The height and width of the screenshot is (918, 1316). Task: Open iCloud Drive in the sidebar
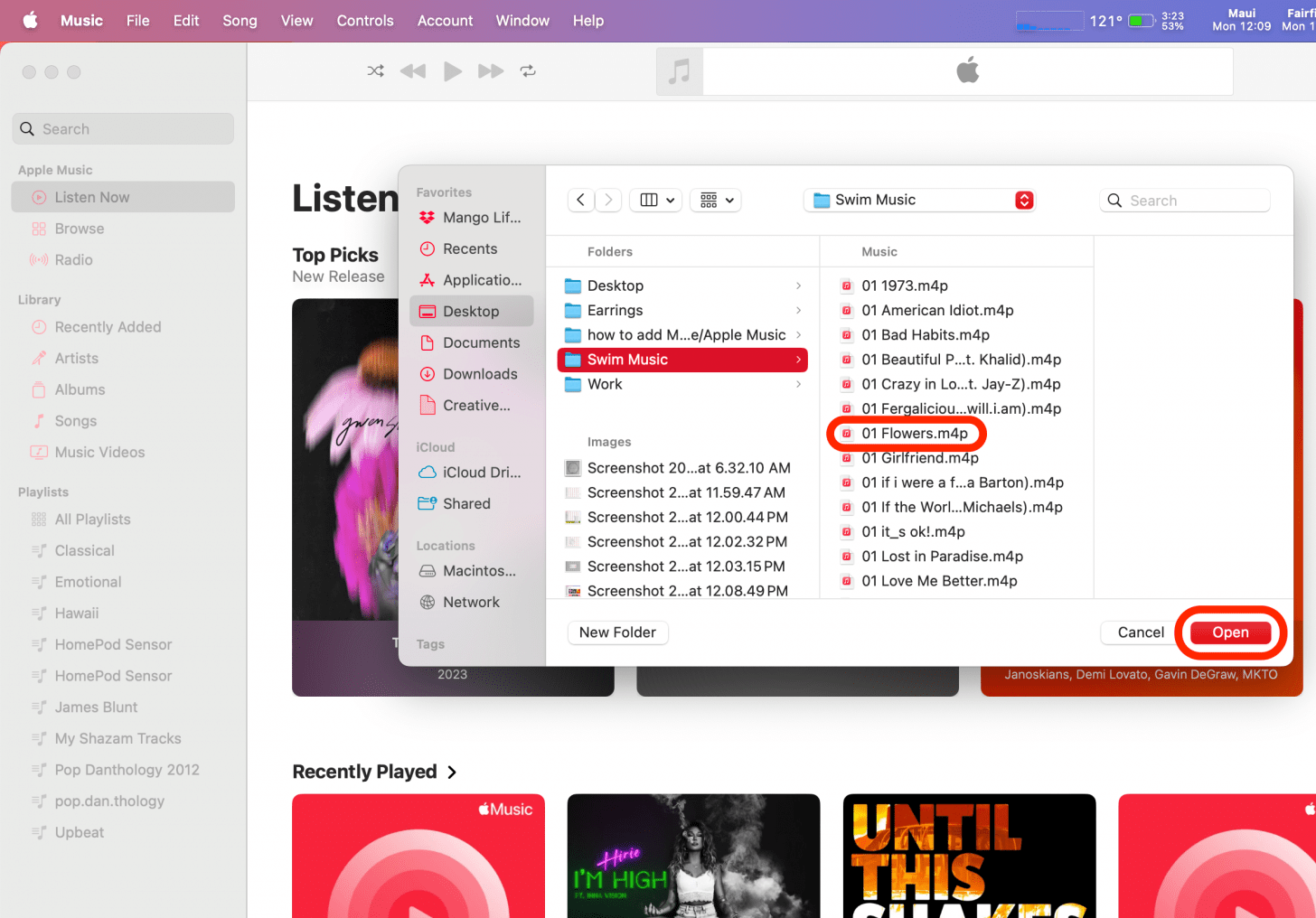point(481,473)
